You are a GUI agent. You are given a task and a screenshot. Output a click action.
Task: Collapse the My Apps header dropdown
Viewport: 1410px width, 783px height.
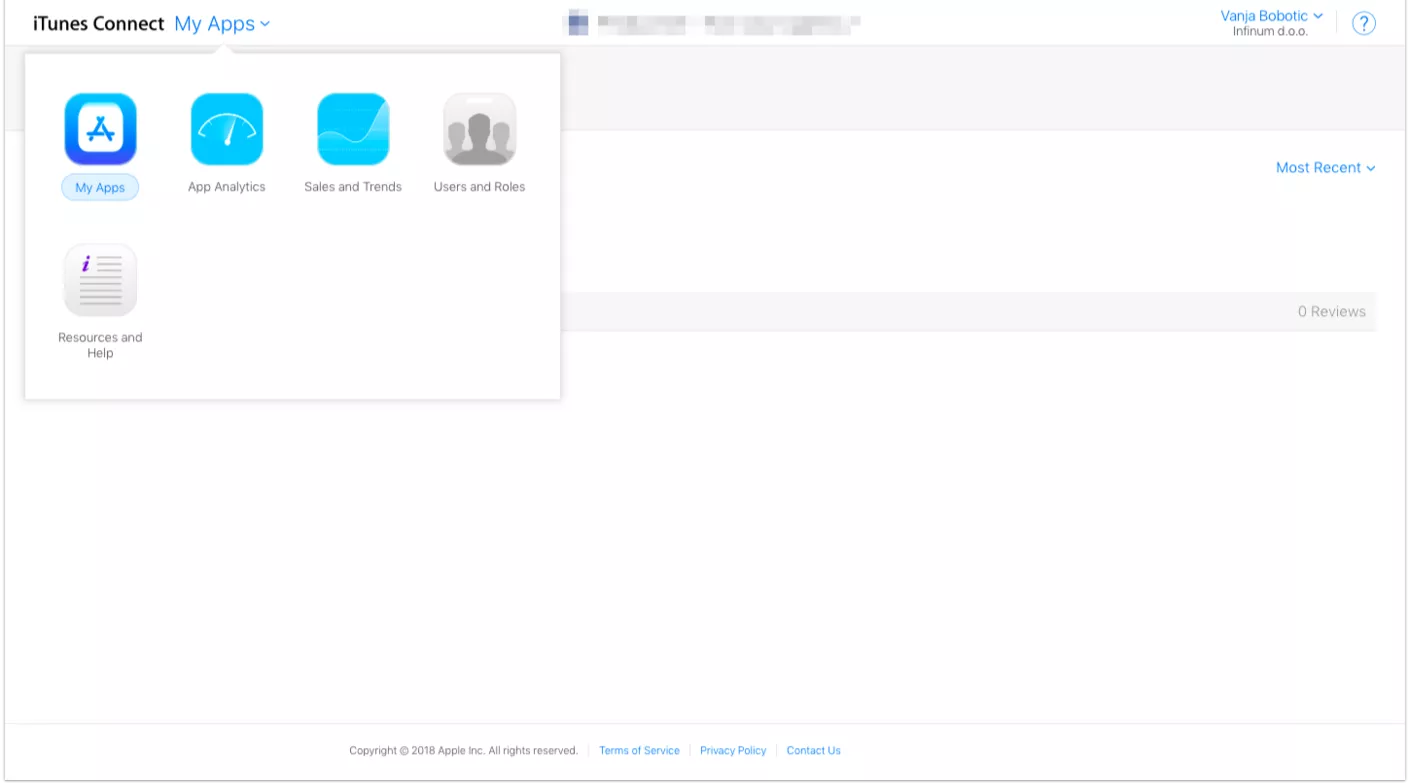[222, 24]
